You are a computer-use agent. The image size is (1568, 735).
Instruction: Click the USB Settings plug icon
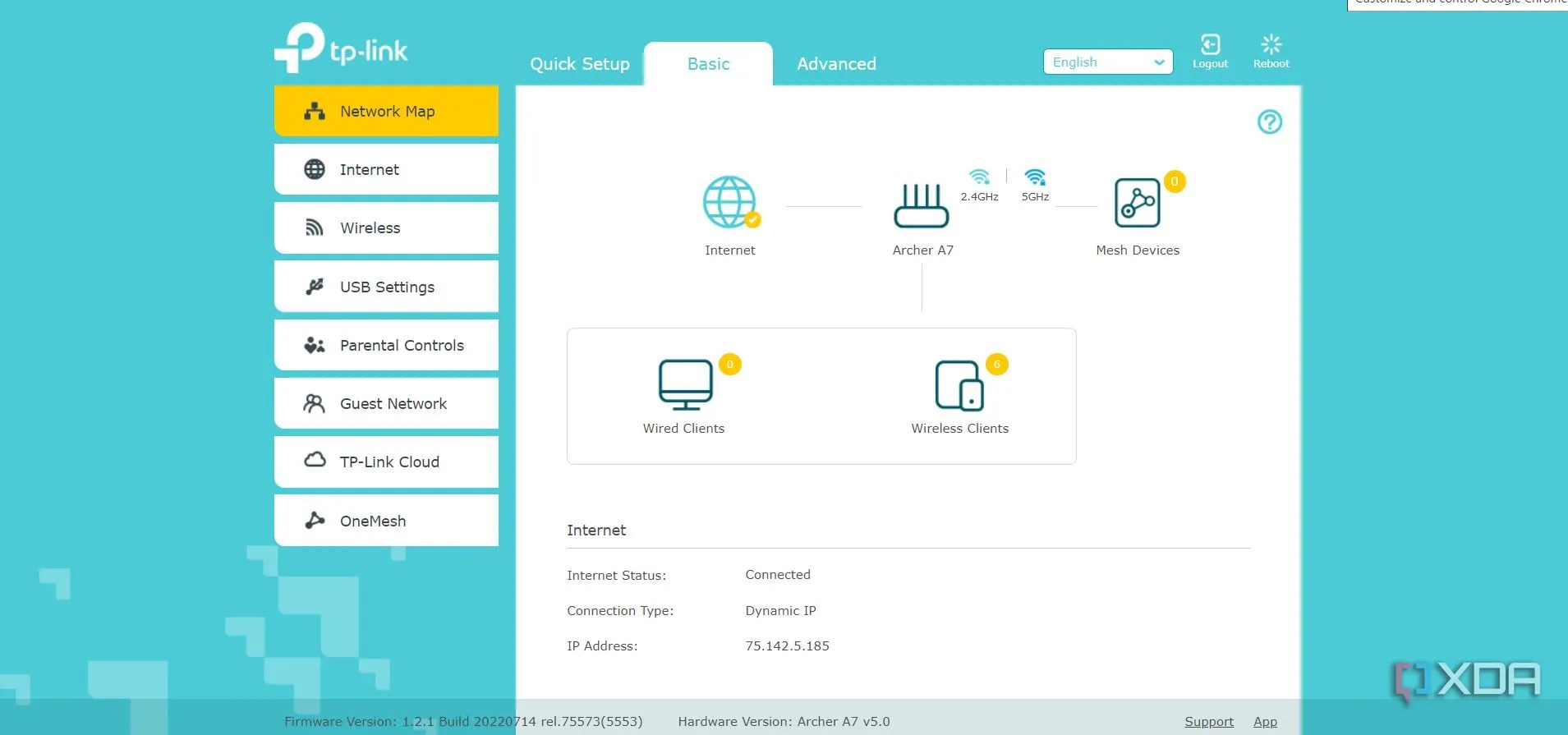[x=315, y=287]
